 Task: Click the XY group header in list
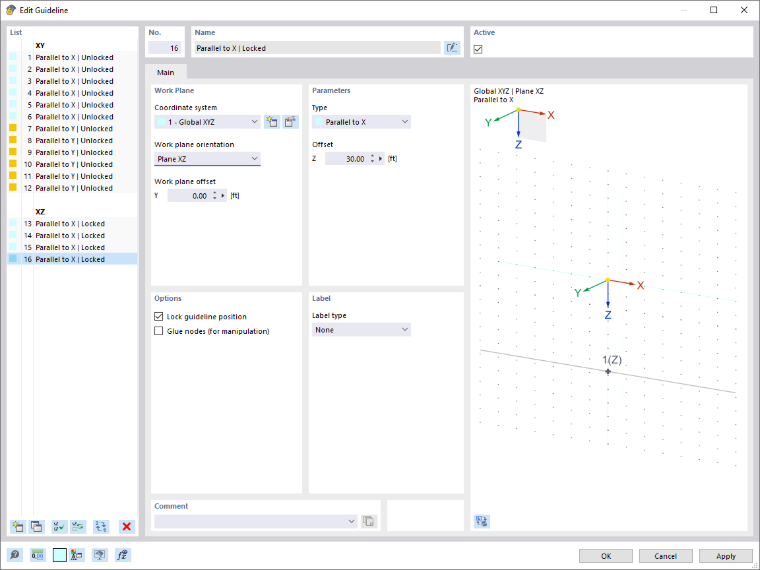point(40,45)
